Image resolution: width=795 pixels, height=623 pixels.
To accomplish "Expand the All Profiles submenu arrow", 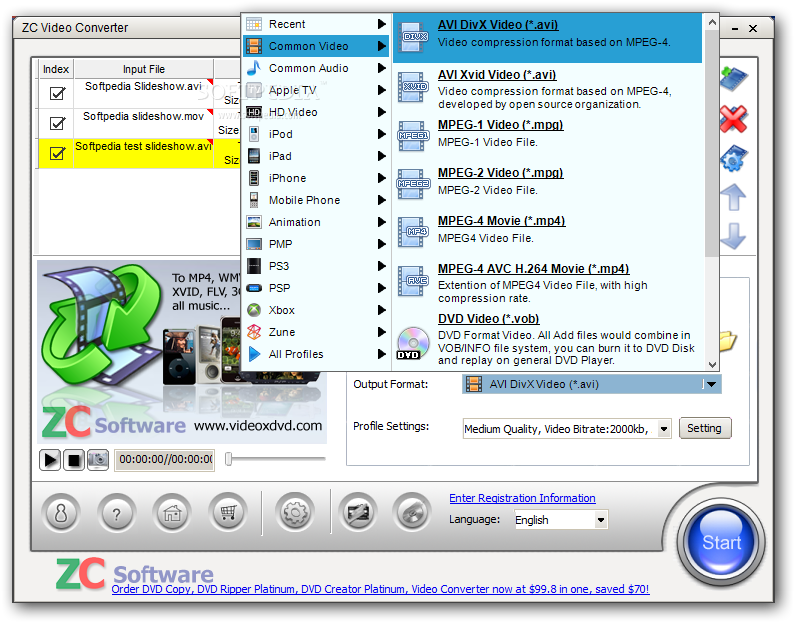I will pyautogui.click(x=382, y=354).
